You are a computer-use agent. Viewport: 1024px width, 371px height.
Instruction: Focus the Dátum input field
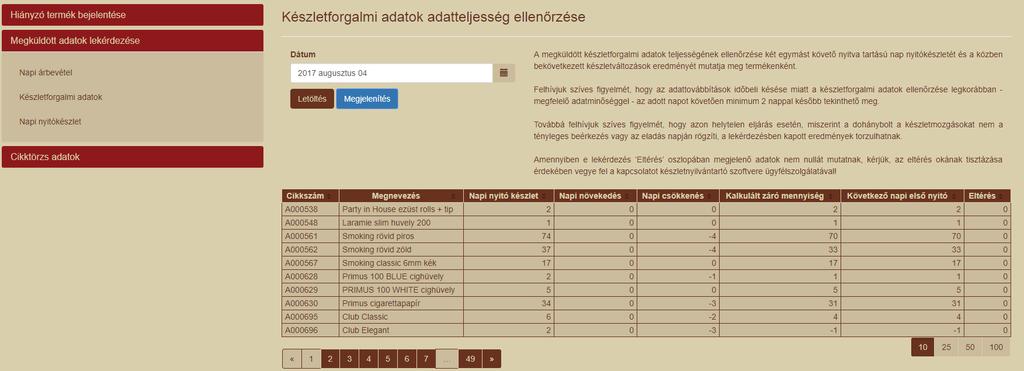click(391, 73)
